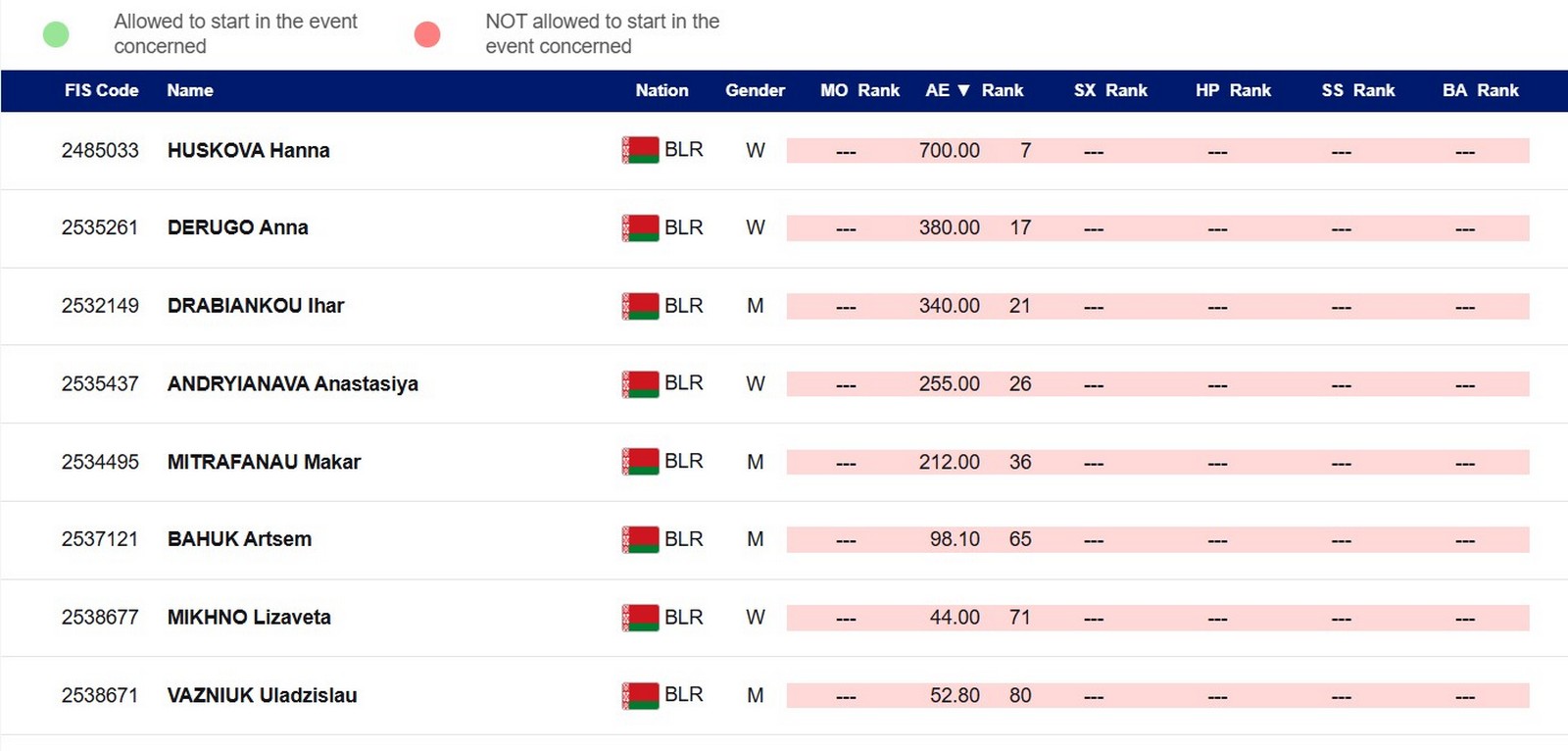This screenshot has height=751, width=1568.
Task: Click the flag in VAZNIUK Uladzislau's row
Action: pyautogui.click(x=640, y=695)
